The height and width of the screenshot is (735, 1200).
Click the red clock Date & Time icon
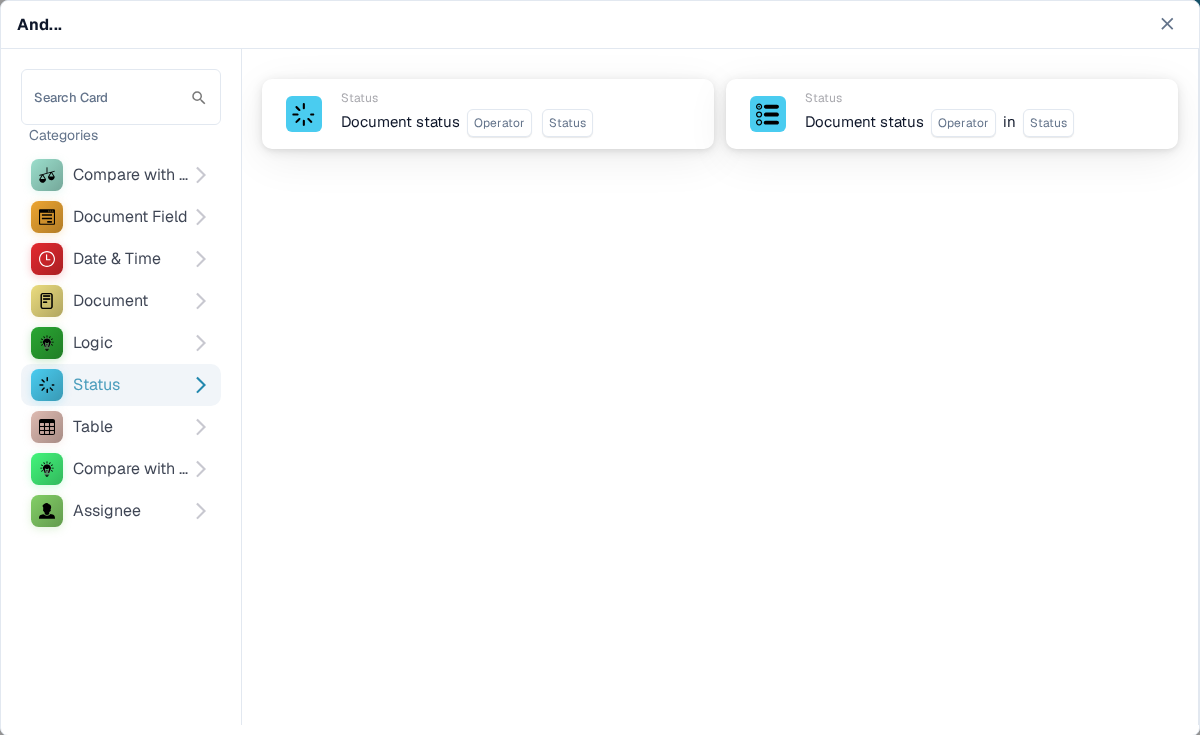pyautogui.click(x=47, y=259)
